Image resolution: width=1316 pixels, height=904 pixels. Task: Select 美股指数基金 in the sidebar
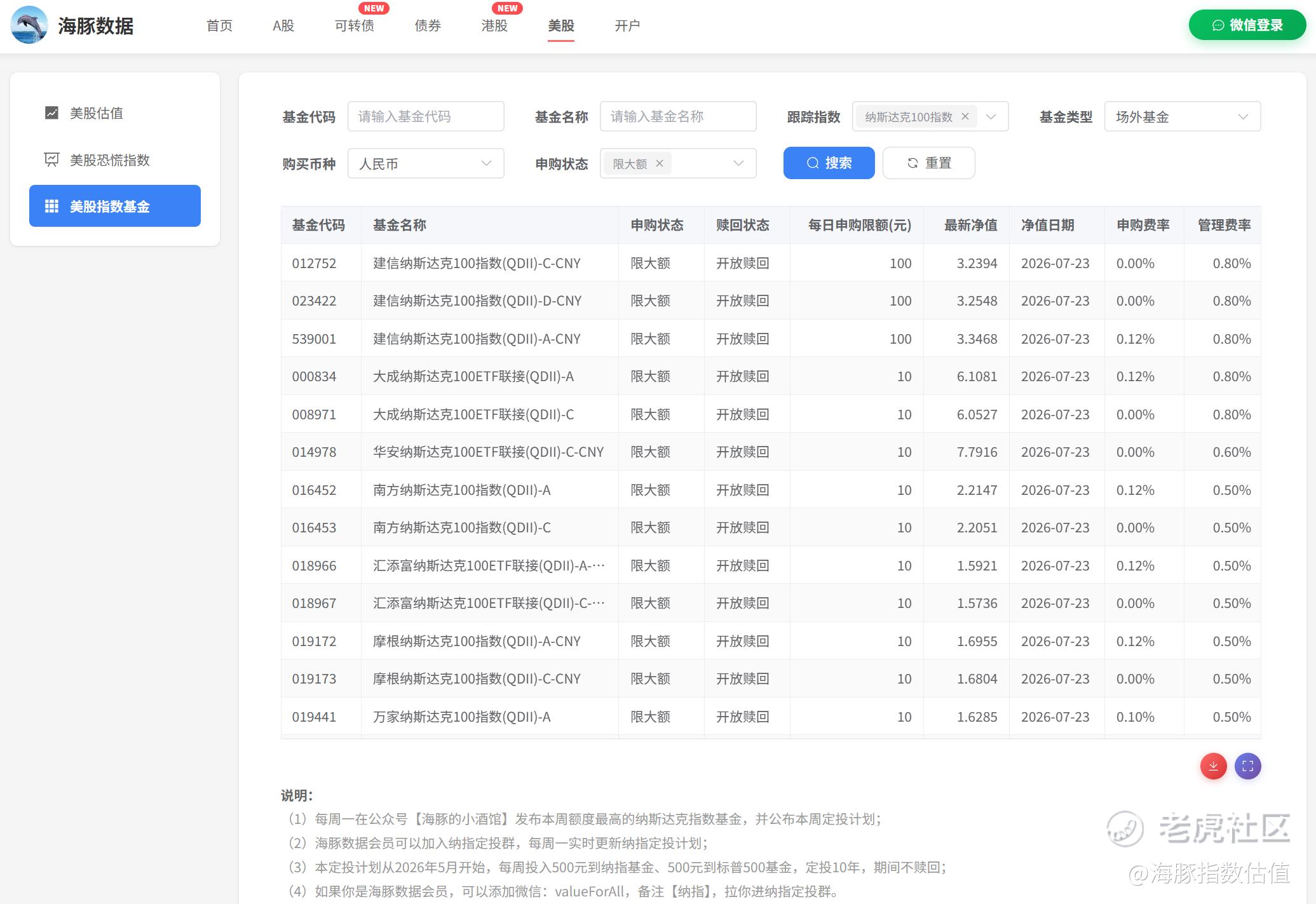tap(115, 206)
